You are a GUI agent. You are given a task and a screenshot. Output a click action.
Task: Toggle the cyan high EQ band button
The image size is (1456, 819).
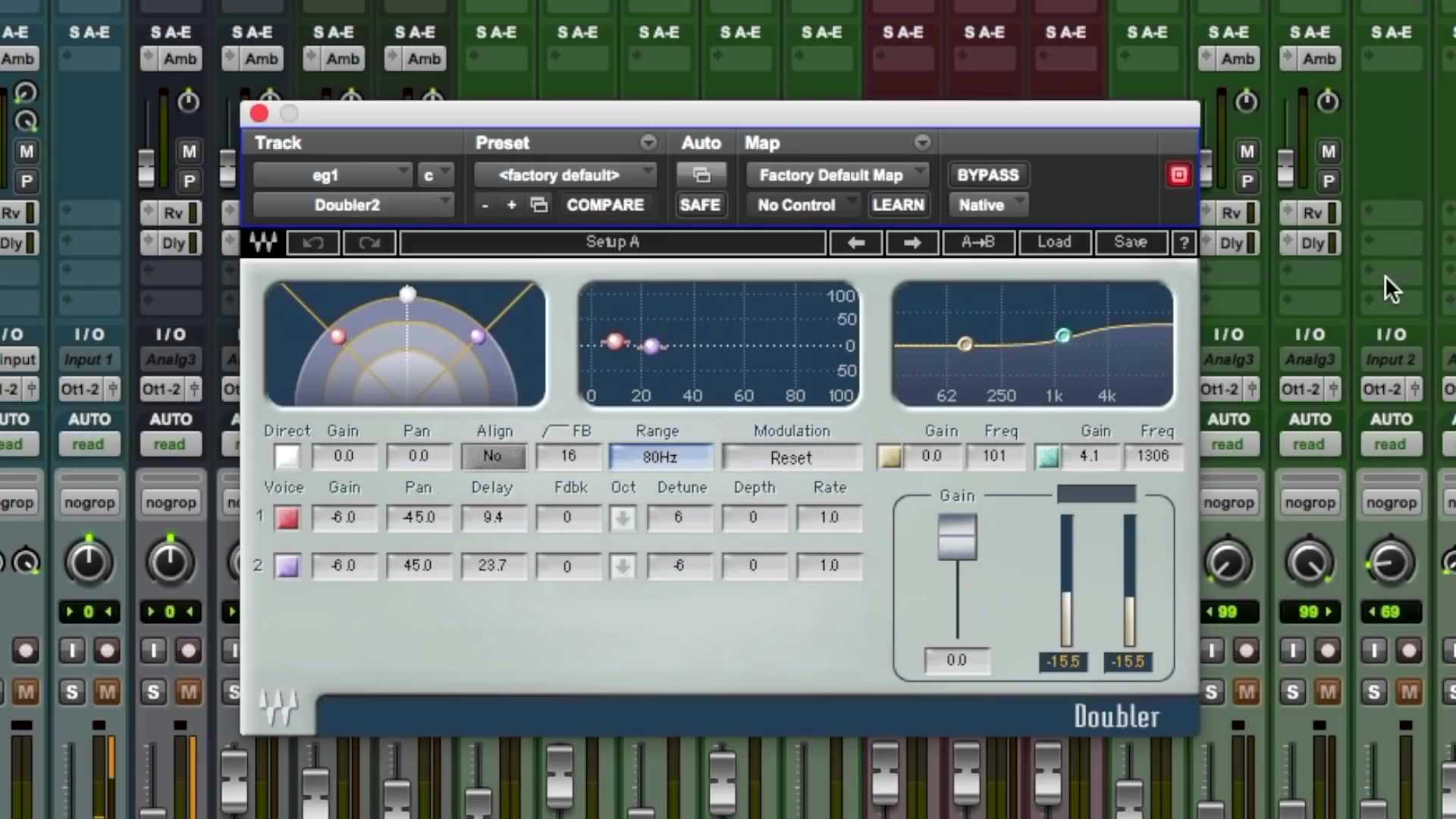(1047, 457)
